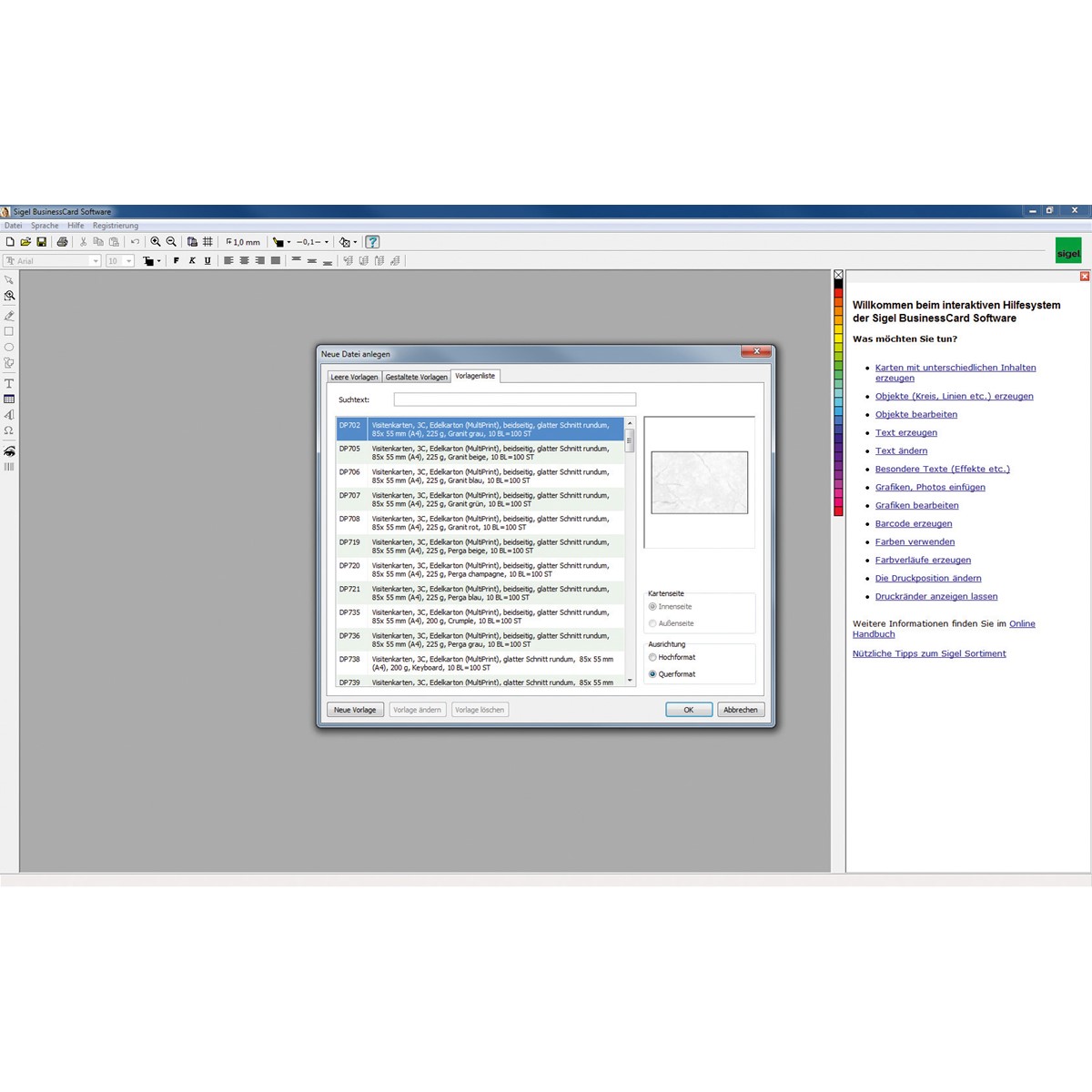Click the eye preview icon
The image size is (1092, 1092).
9,451
